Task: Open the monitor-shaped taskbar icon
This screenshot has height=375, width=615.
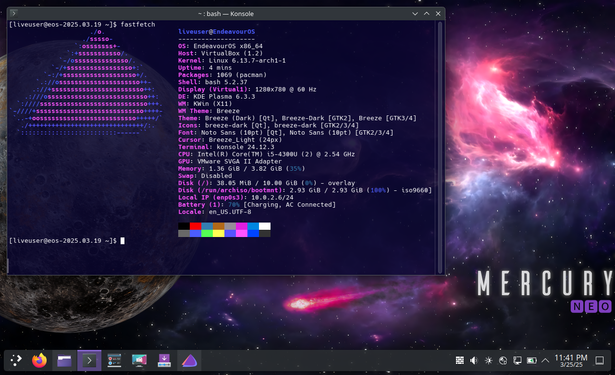Action: pos(139,360)
